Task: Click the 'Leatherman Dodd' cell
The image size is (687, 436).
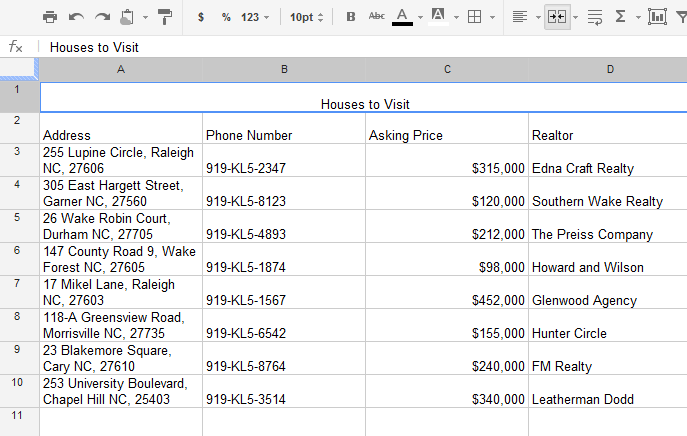Action: tap(608, 391)
